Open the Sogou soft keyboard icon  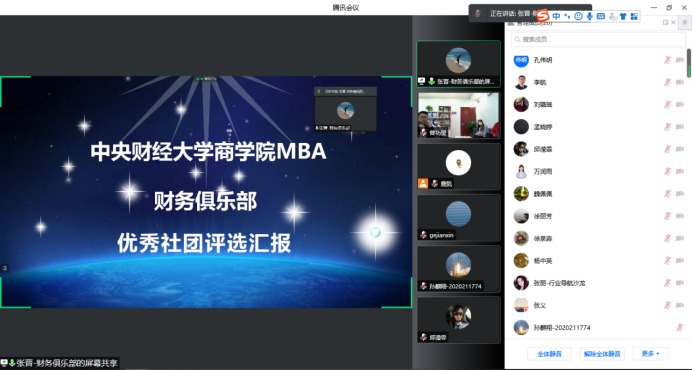(x=601, y=16)
